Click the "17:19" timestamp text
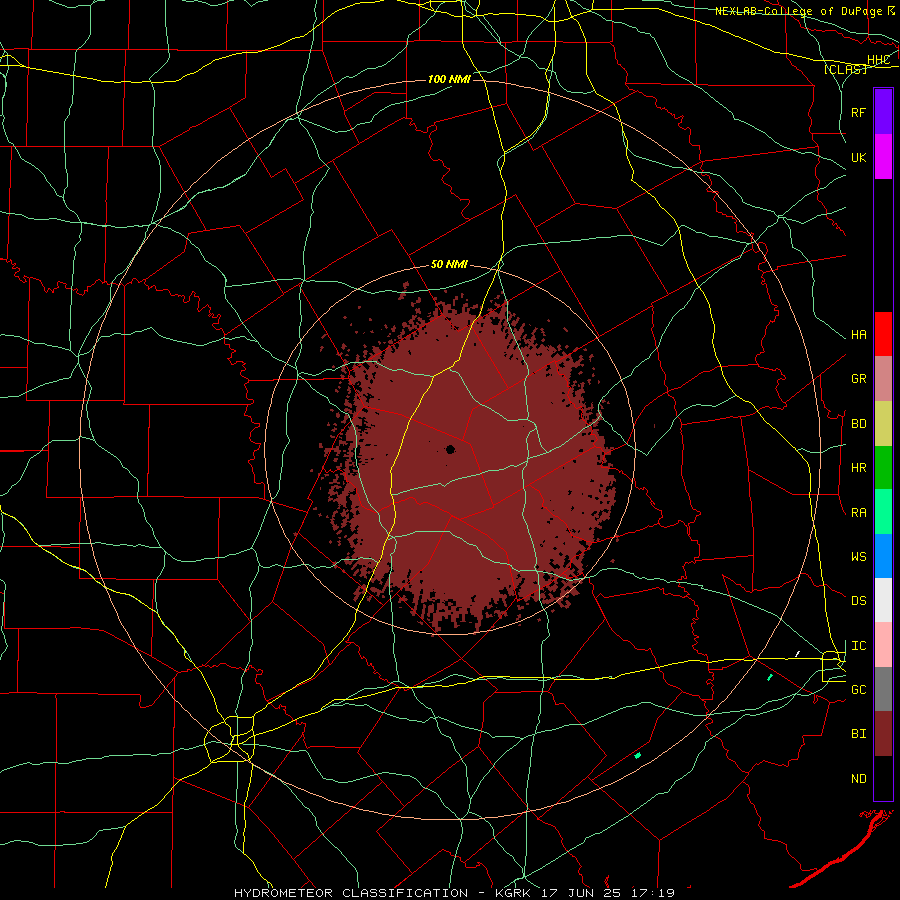 (654, 893)
